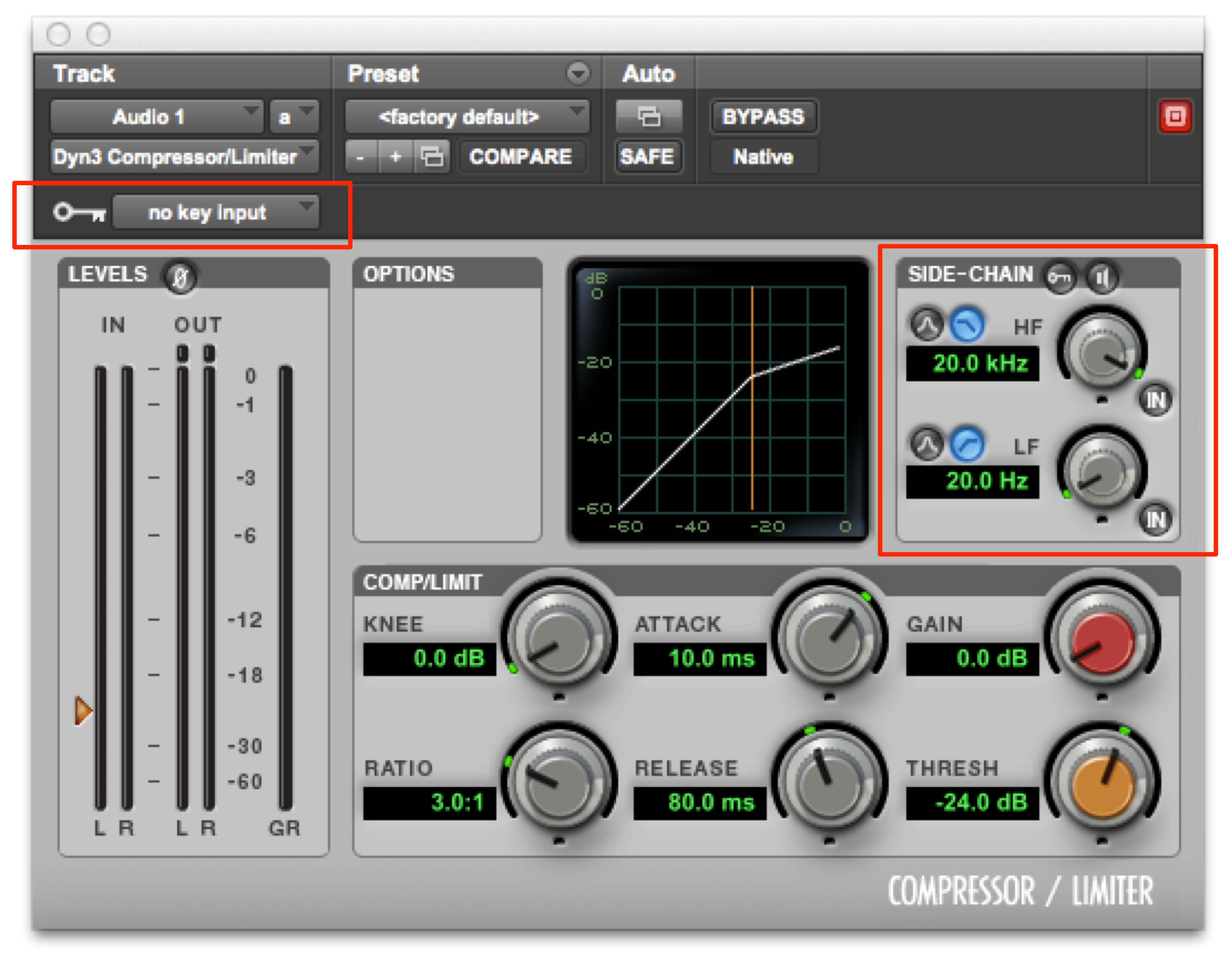Click the SIDE-CHAIN panel label
This screenshot has width=1232, height=967.
point(970,274)
